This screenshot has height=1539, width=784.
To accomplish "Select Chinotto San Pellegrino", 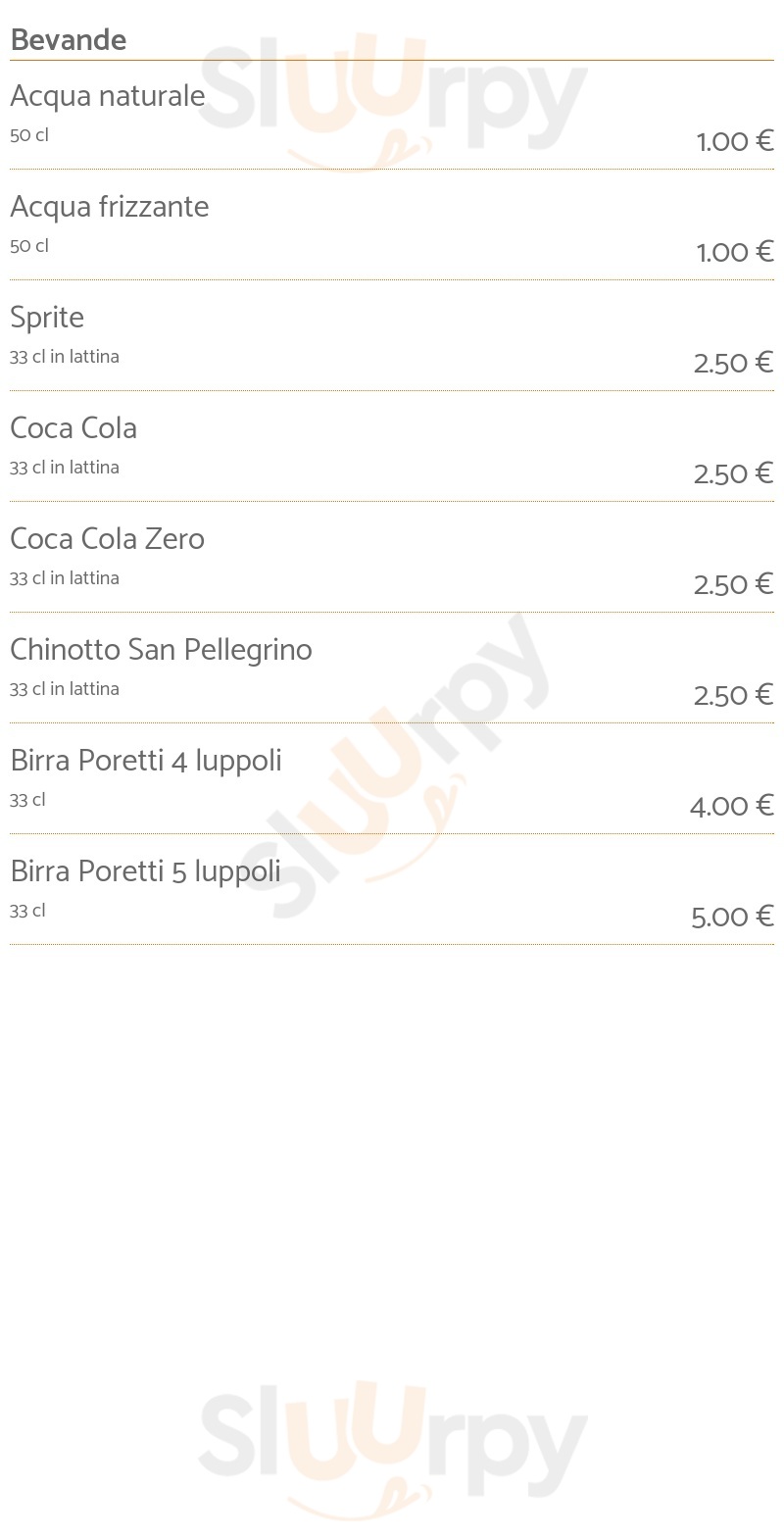I will [162, 651].
